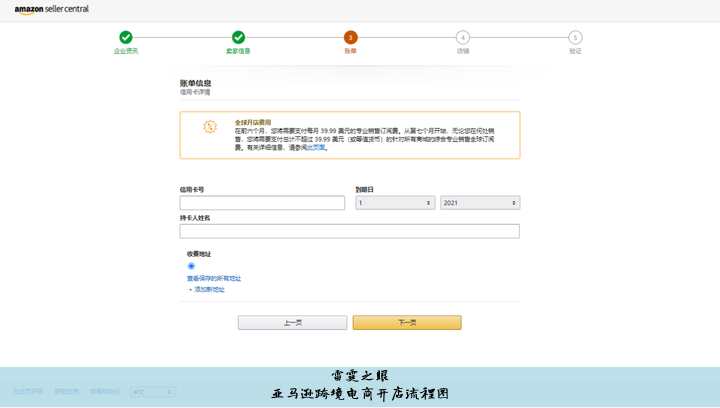This screenshot has width=720, height=408.
Task: Click the 卖家信息 step label
Action: pyautogui.click(x=238, y=51)
